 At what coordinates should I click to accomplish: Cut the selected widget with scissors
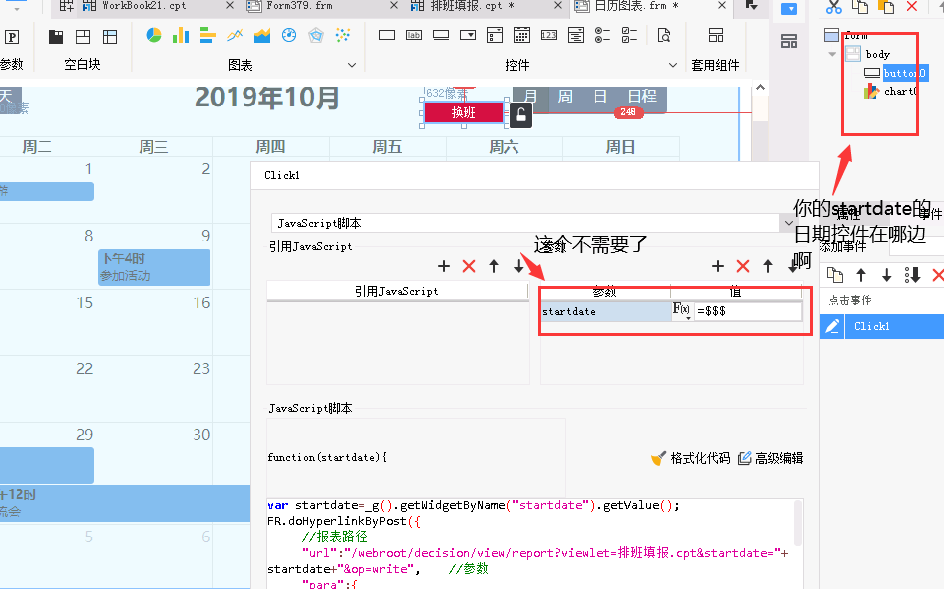click(x=834, y=7)
